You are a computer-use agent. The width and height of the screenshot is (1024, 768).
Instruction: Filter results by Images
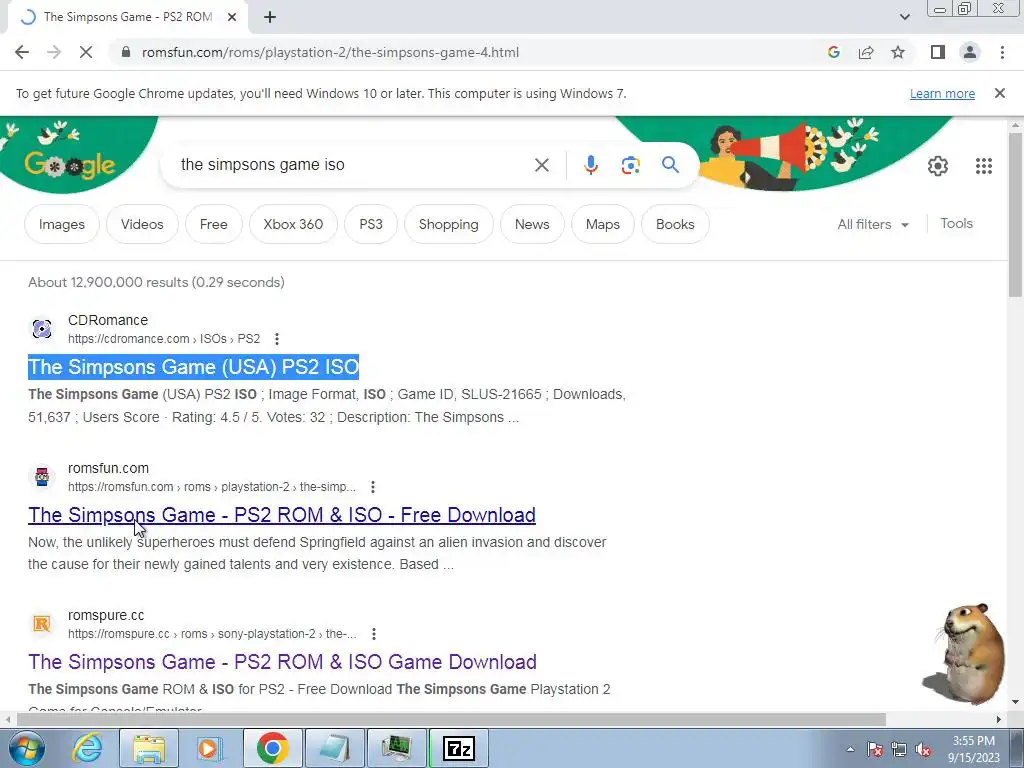[61, 224]
